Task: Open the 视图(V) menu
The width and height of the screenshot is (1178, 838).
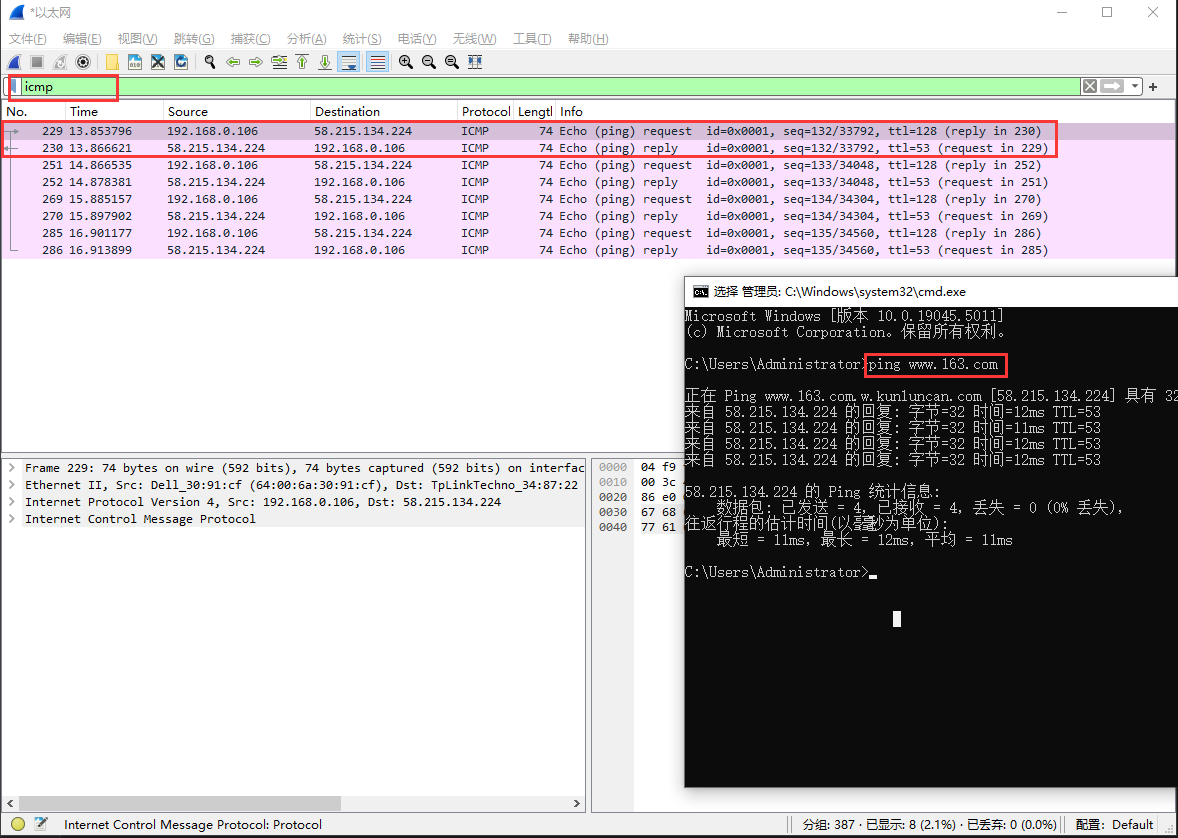Action: click(x=137, y=38)
